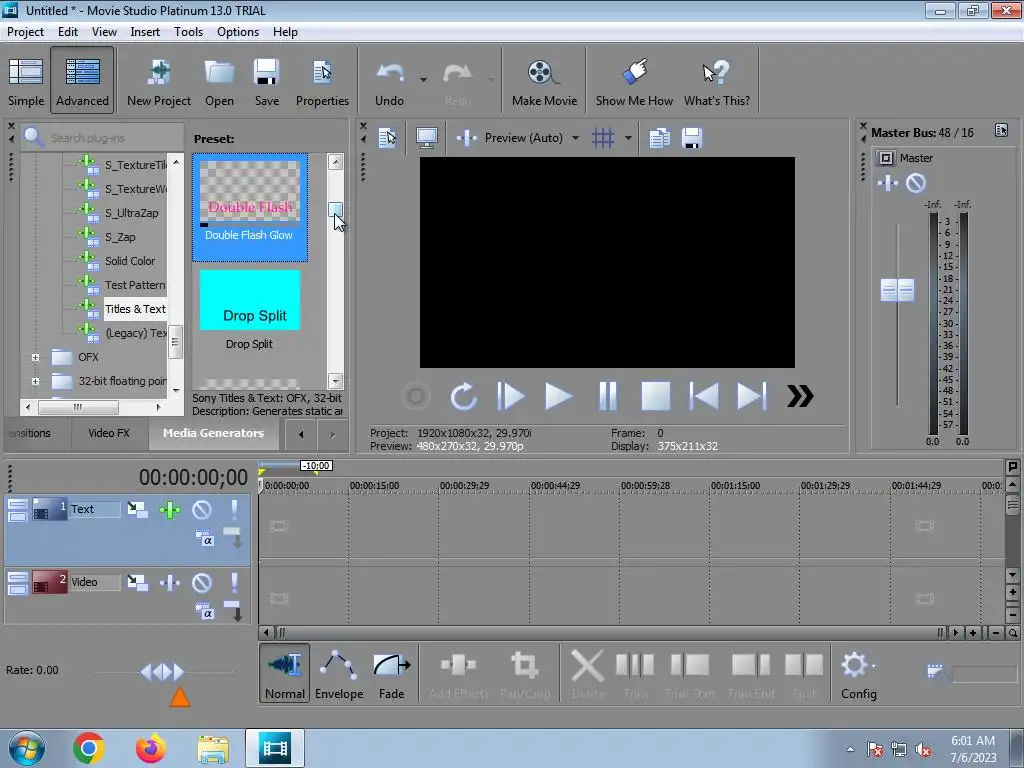Click the preset list scroll-down arrow

click(x=336, y=381)
